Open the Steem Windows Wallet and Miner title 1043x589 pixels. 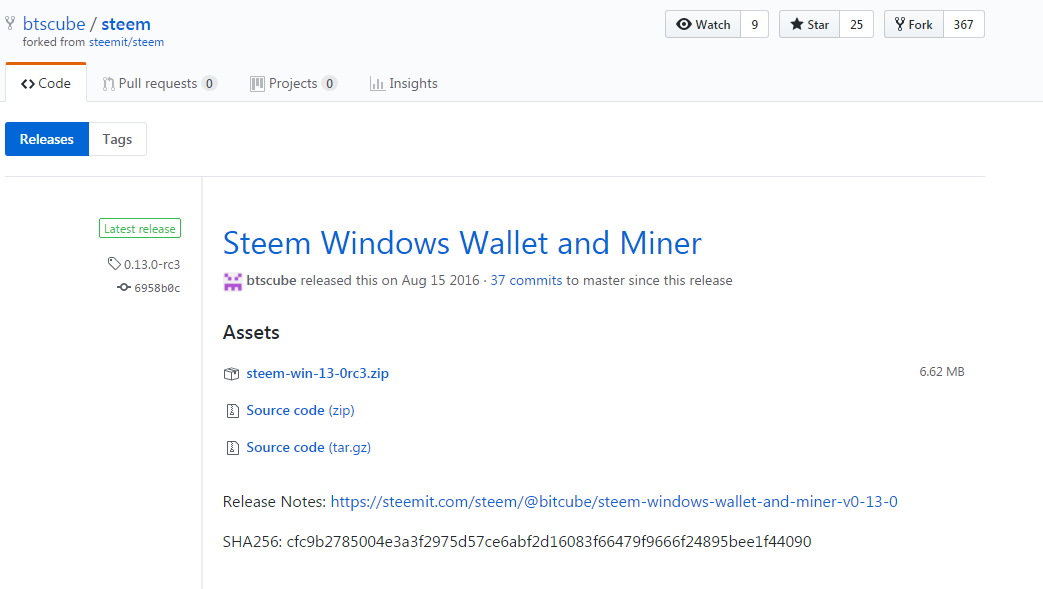[462, 243]
